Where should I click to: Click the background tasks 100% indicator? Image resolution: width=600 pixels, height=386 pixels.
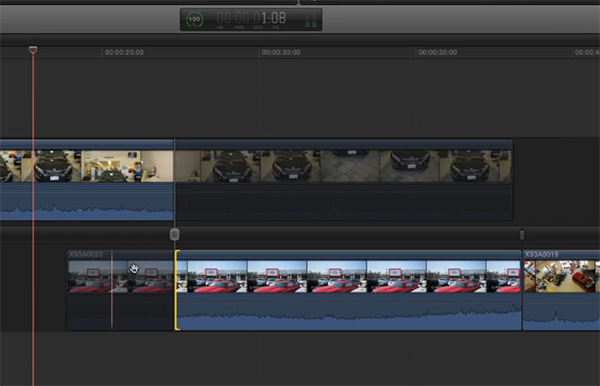tap(194, 20)
